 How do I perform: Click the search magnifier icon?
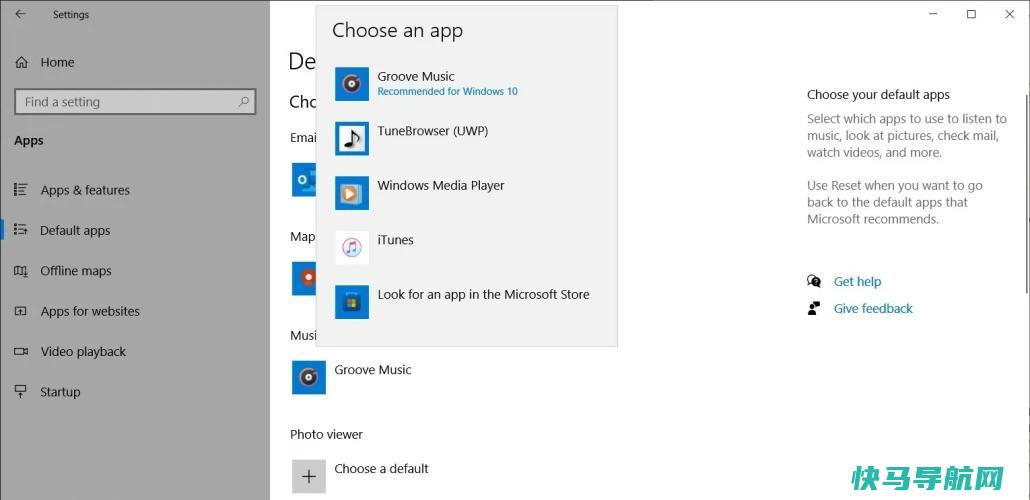[244, 102]
